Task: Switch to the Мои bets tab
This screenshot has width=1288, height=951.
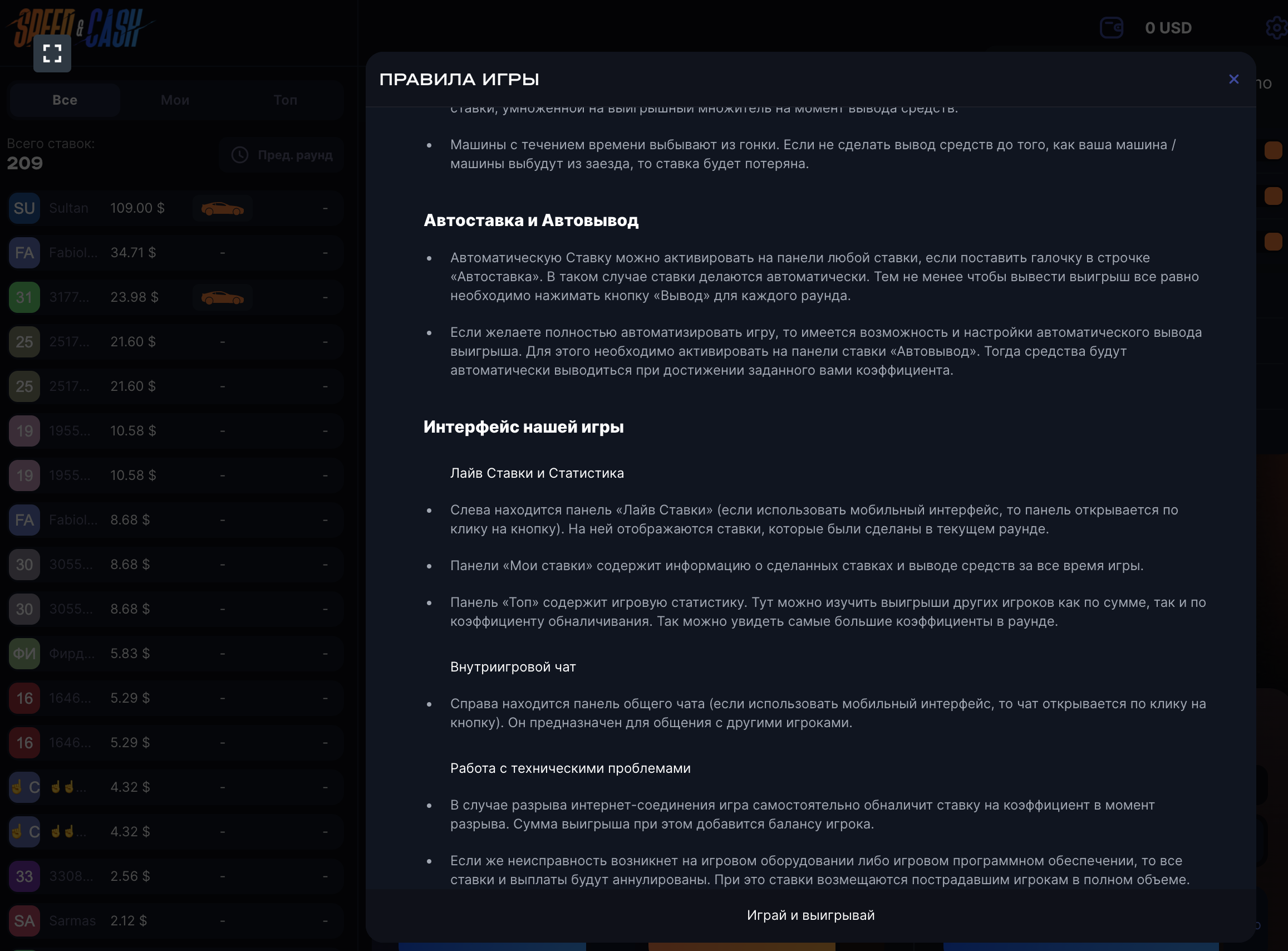Action: [x=175, y=100]
